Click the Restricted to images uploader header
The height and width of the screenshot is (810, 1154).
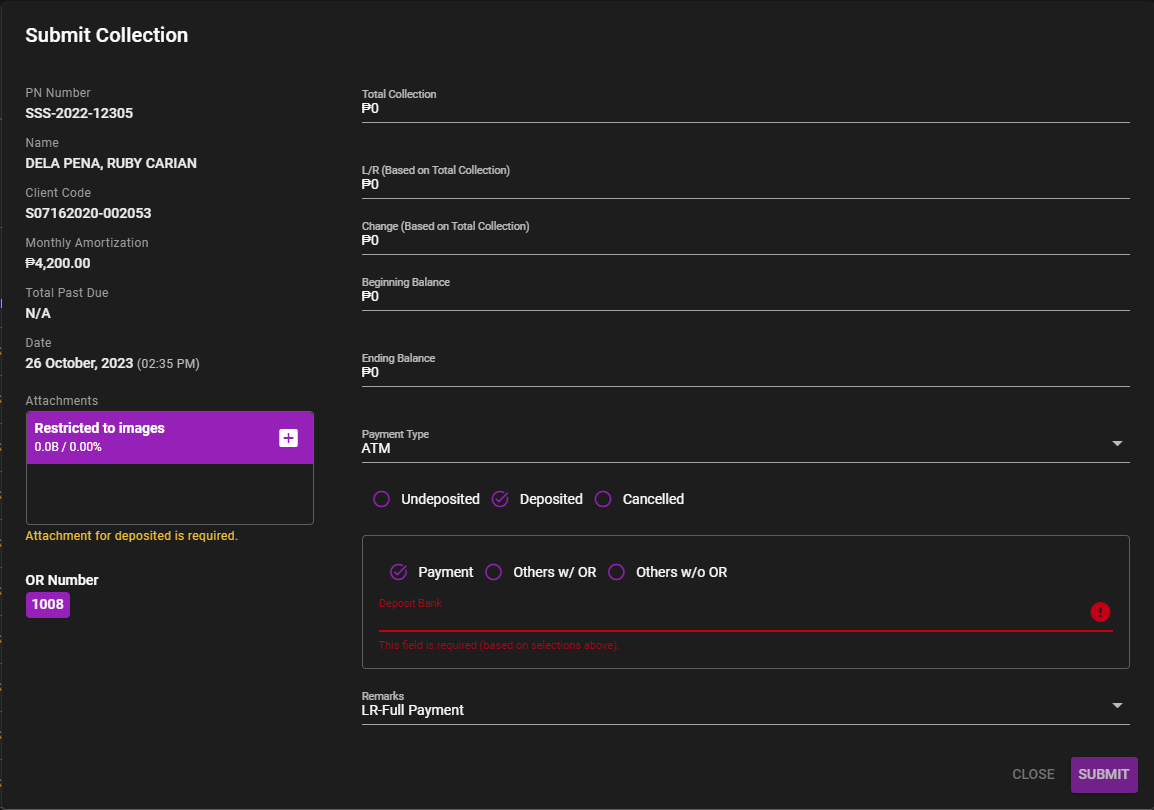[170, 438]
